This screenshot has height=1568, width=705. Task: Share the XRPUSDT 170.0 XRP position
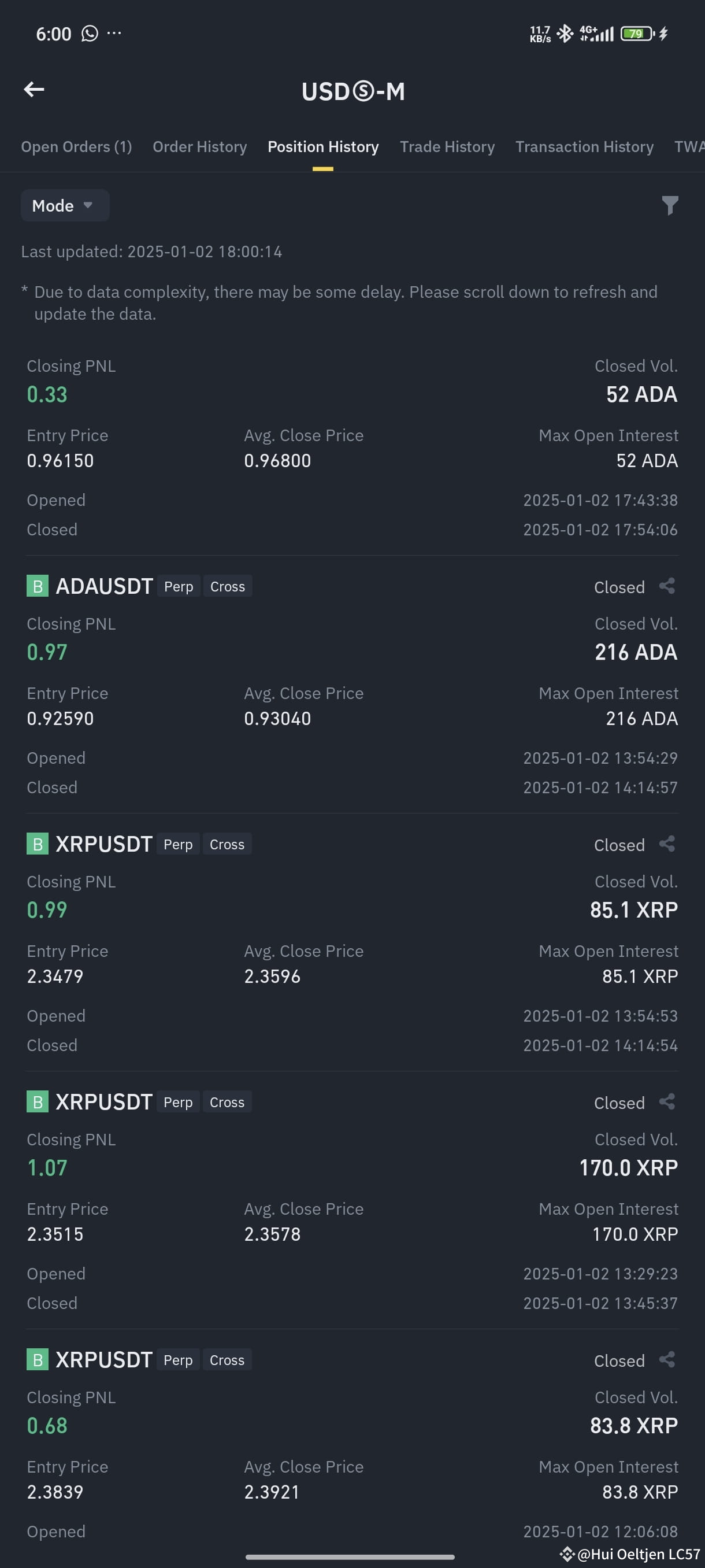[667, 1102]
